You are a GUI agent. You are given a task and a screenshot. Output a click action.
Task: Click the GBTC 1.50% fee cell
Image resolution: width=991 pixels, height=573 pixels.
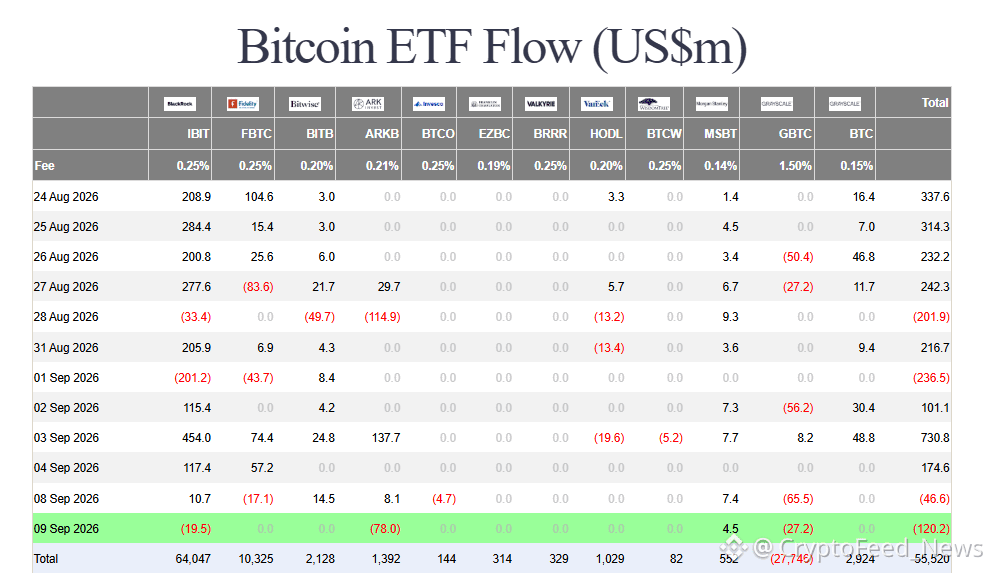(795, 166)
